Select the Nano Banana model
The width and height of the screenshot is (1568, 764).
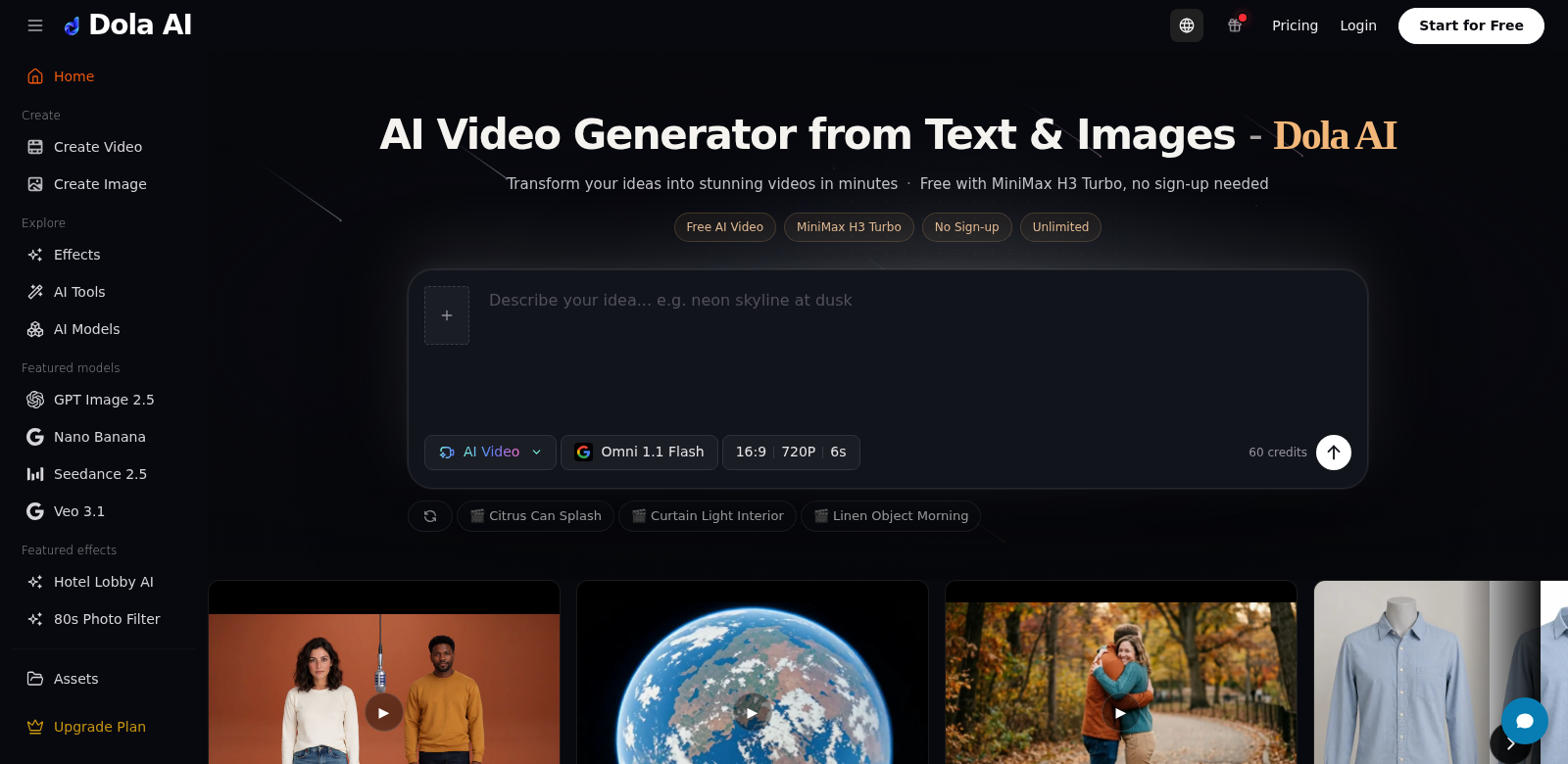(105, 437)
